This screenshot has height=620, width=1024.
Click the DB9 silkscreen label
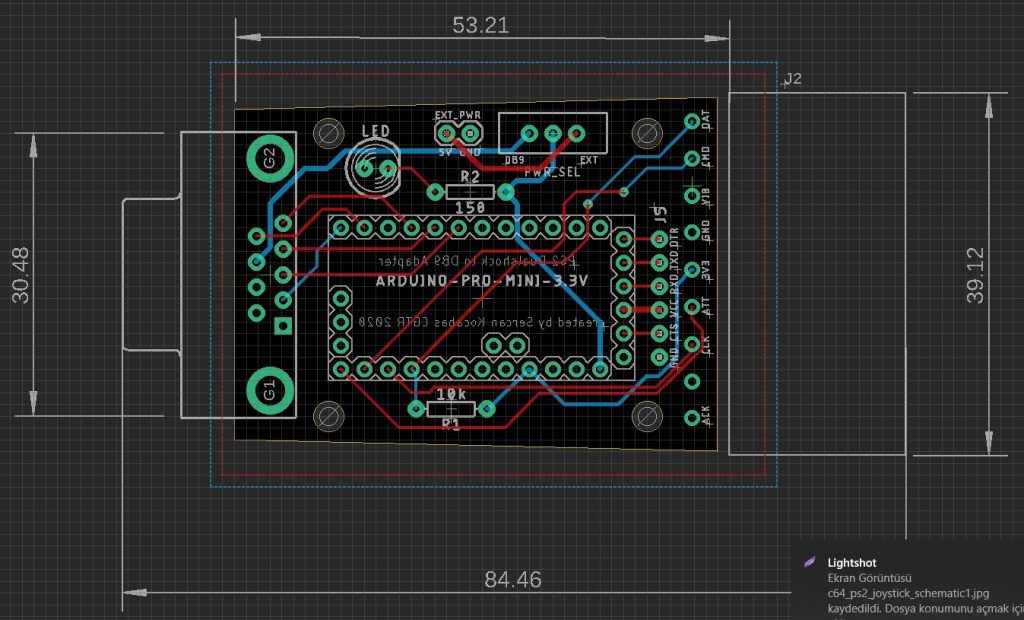pos(513,160)
